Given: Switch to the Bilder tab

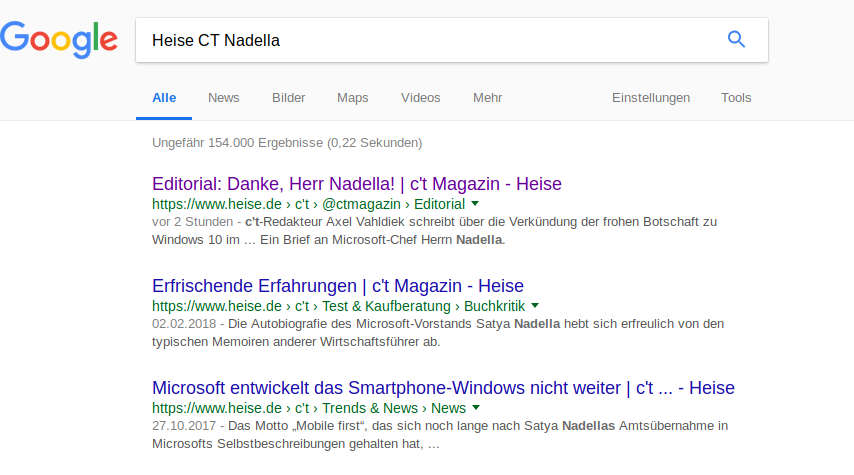Looking at the screenshot, I should tap(288, 98).
